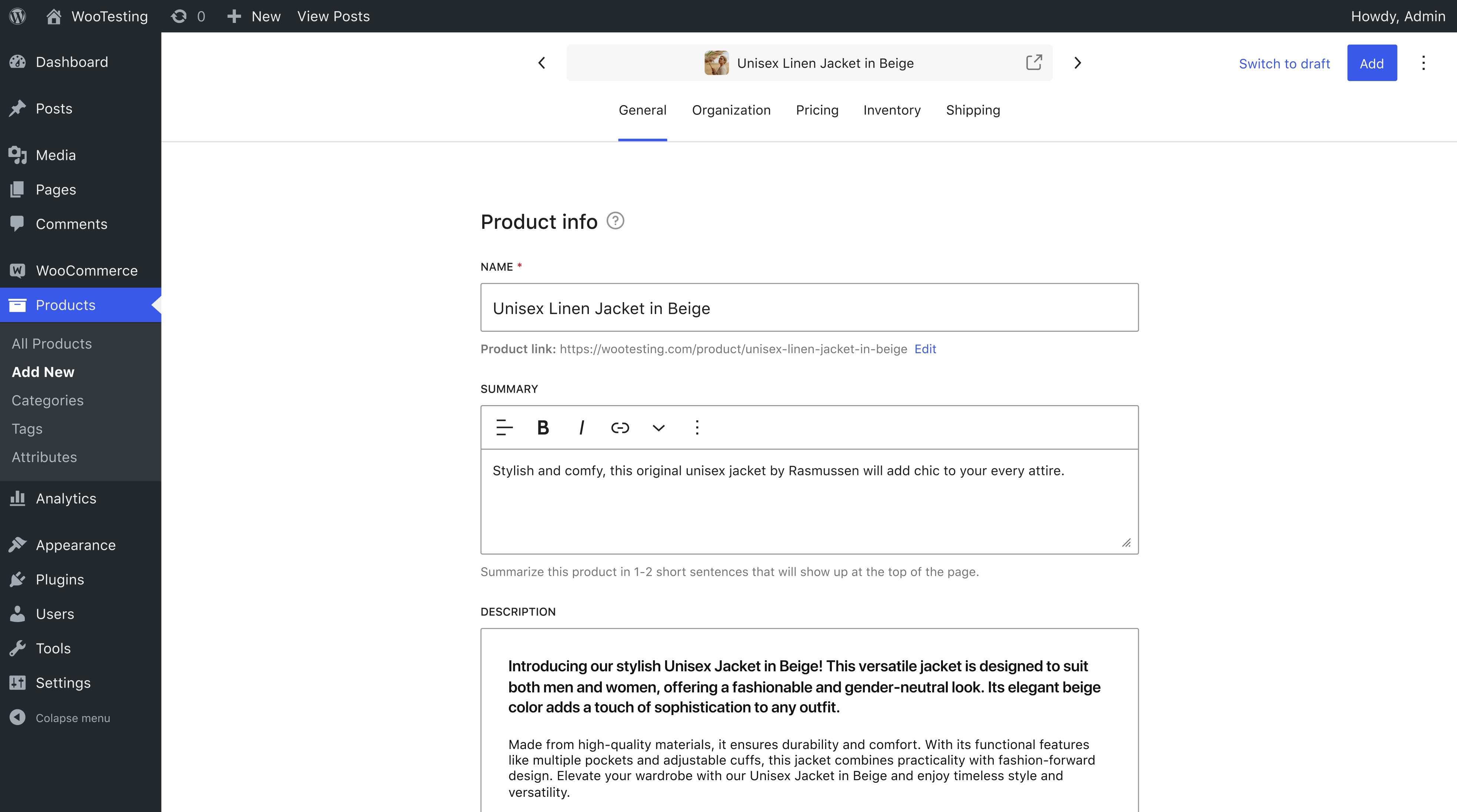Open the Inventory tab

pos(891,110)
